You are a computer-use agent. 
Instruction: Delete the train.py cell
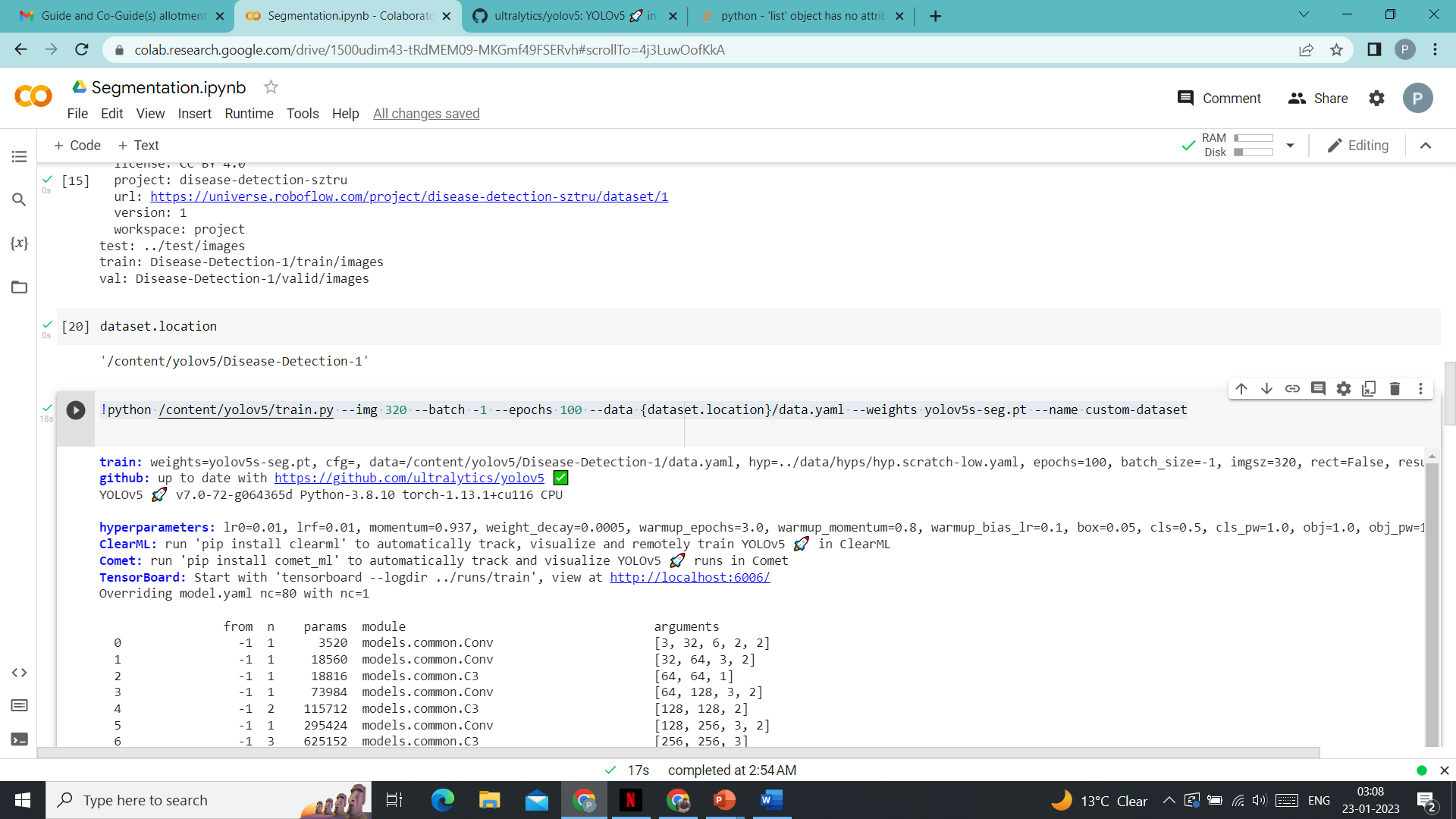(x=1395, y=388)
